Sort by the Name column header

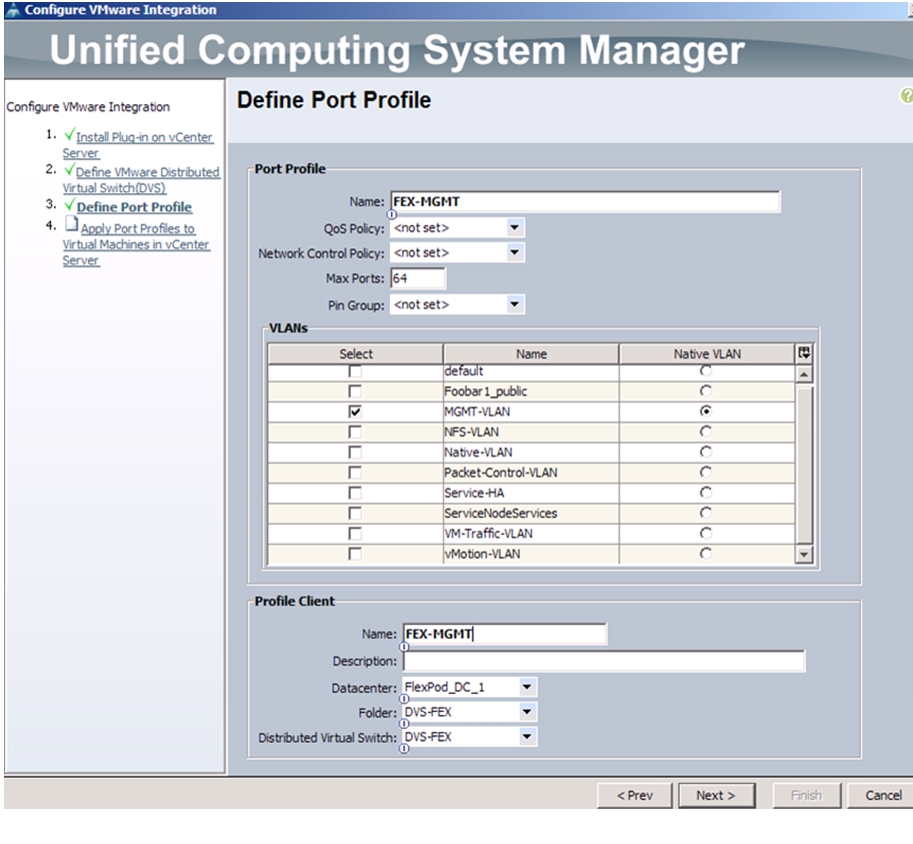531,354
